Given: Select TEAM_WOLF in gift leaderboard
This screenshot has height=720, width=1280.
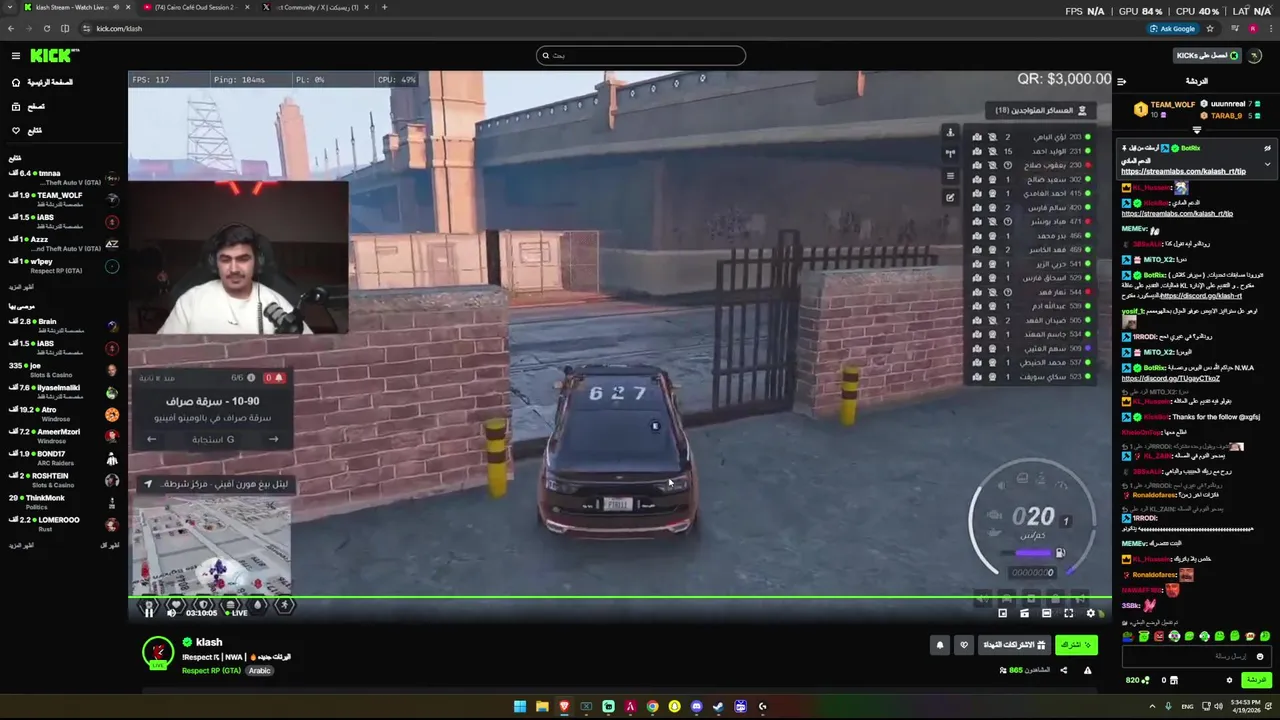Looking at the screenshot, I should (x=1172, y=105).
